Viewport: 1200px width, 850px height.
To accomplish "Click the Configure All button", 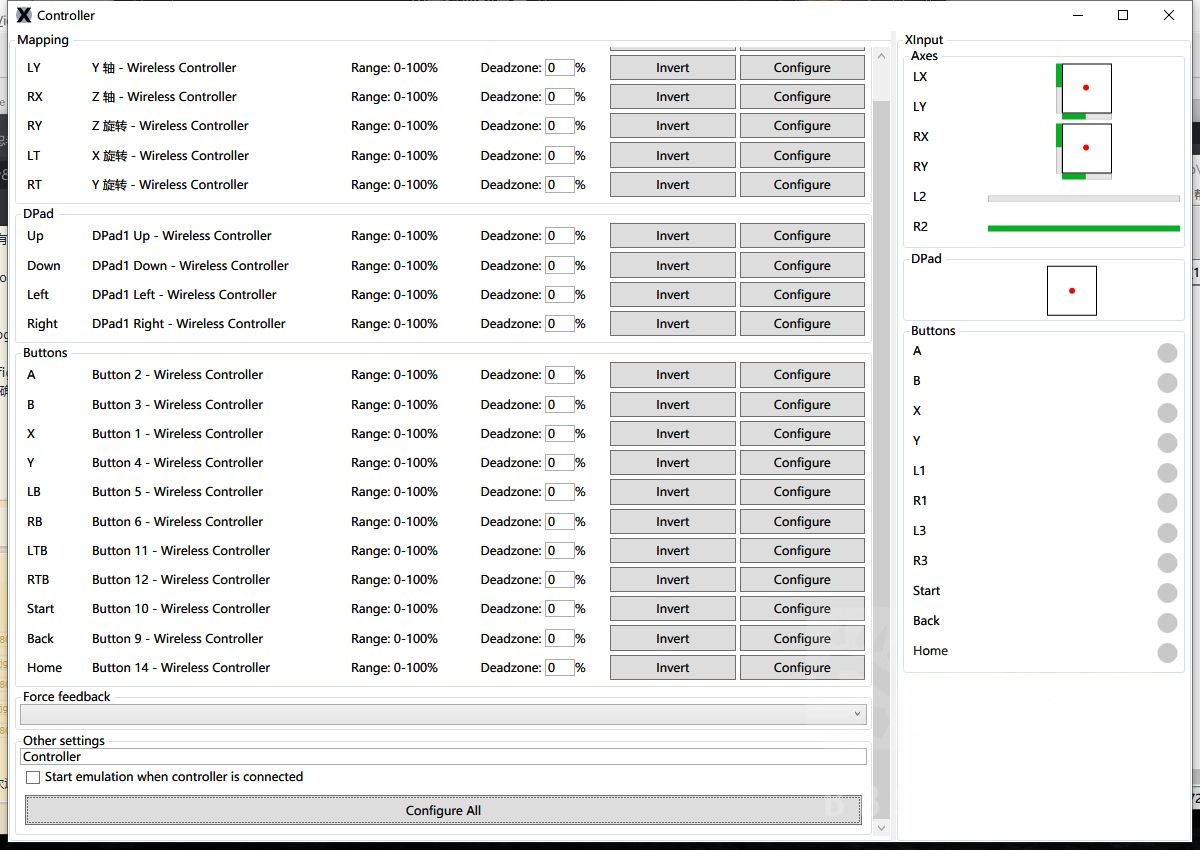I will pos(443,810).
